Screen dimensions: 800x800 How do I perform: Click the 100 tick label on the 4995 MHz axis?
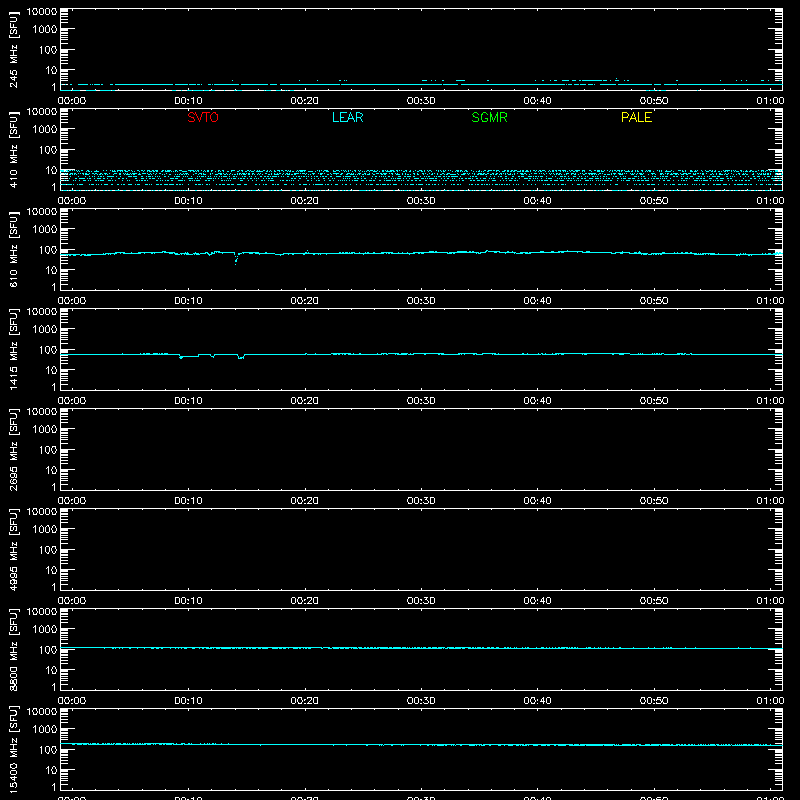48,550
